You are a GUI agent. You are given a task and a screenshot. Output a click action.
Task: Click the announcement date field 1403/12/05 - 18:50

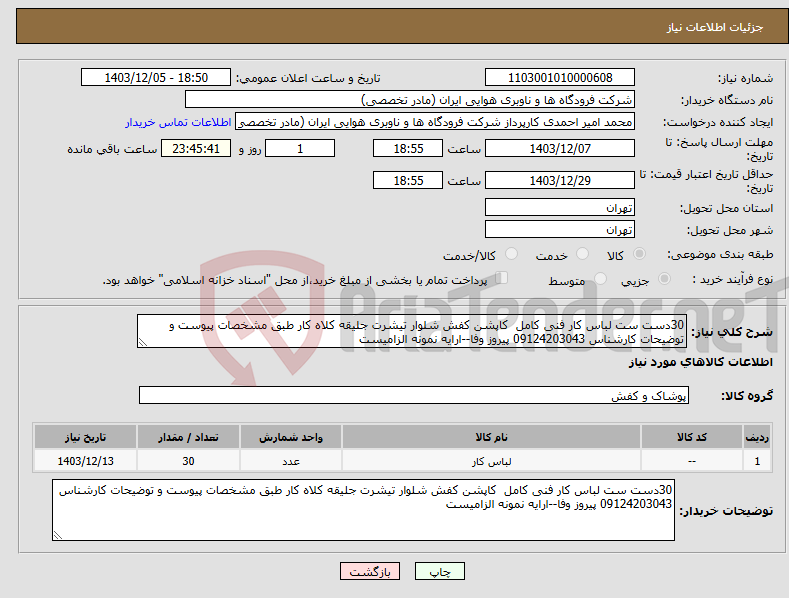coord(156,78)
